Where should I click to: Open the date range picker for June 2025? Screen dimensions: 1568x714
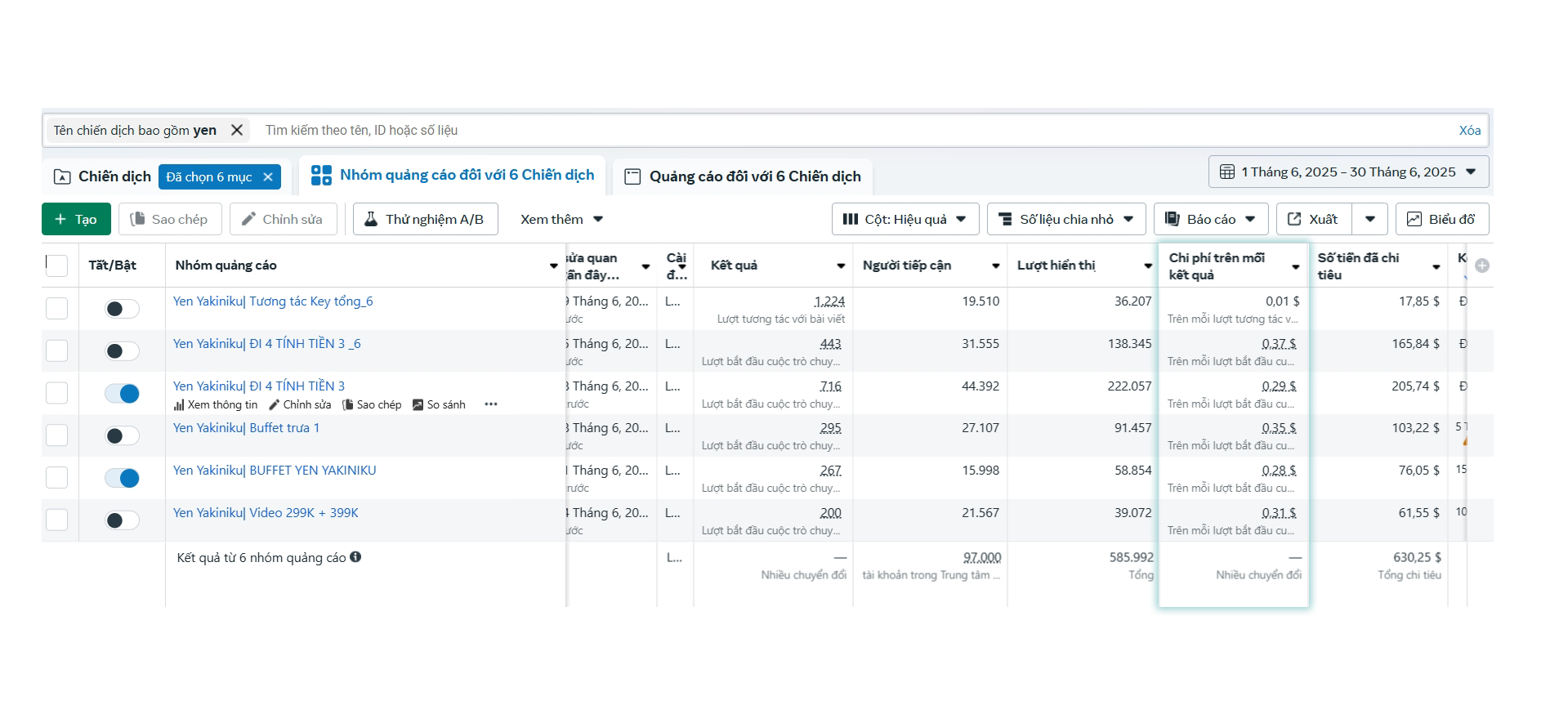tap(1347, 172)
